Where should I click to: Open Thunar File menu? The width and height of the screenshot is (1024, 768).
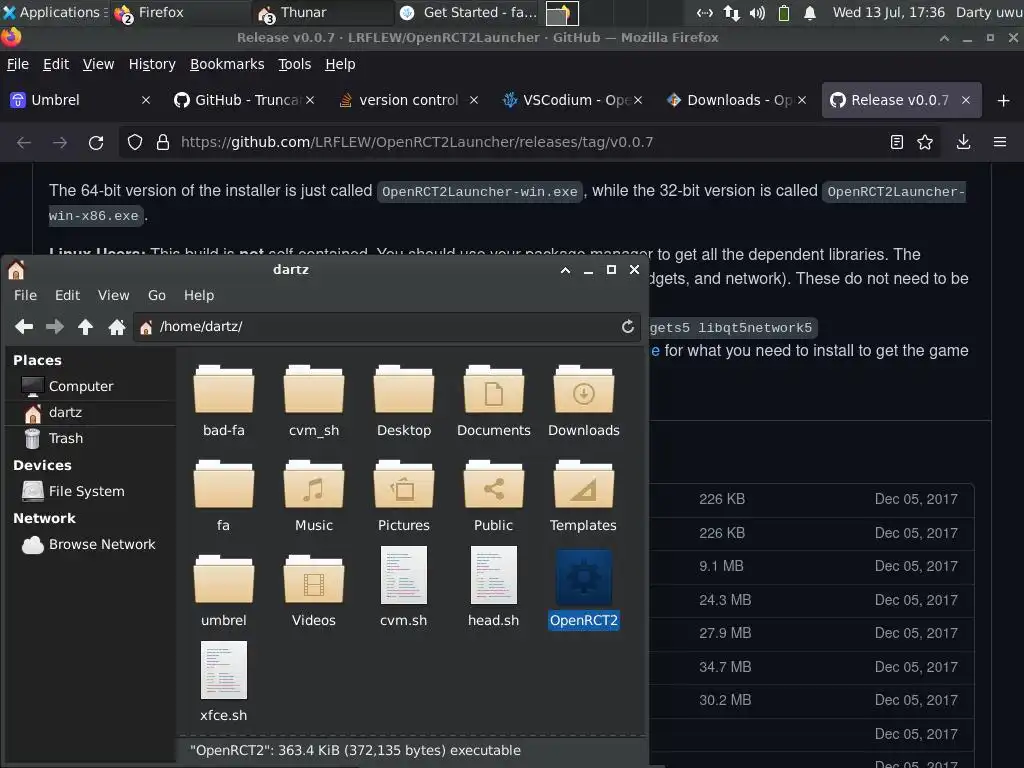[25, 295]
